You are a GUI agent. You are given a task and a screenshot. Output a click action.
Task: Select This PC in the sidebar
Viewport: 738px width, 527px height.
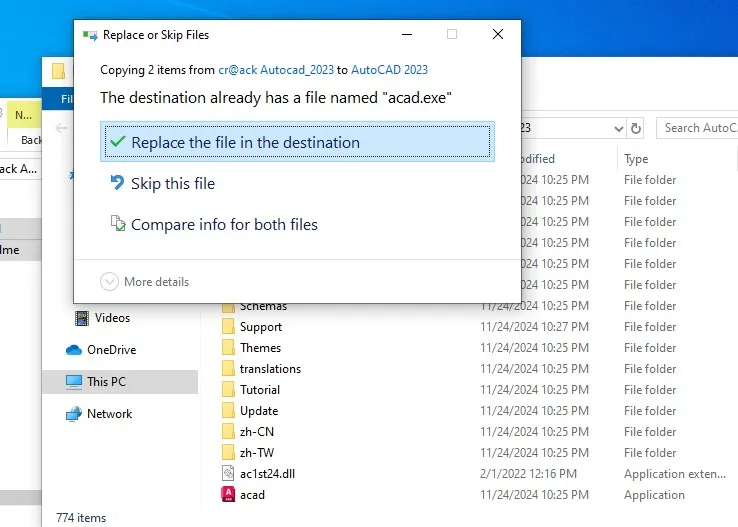105,382
